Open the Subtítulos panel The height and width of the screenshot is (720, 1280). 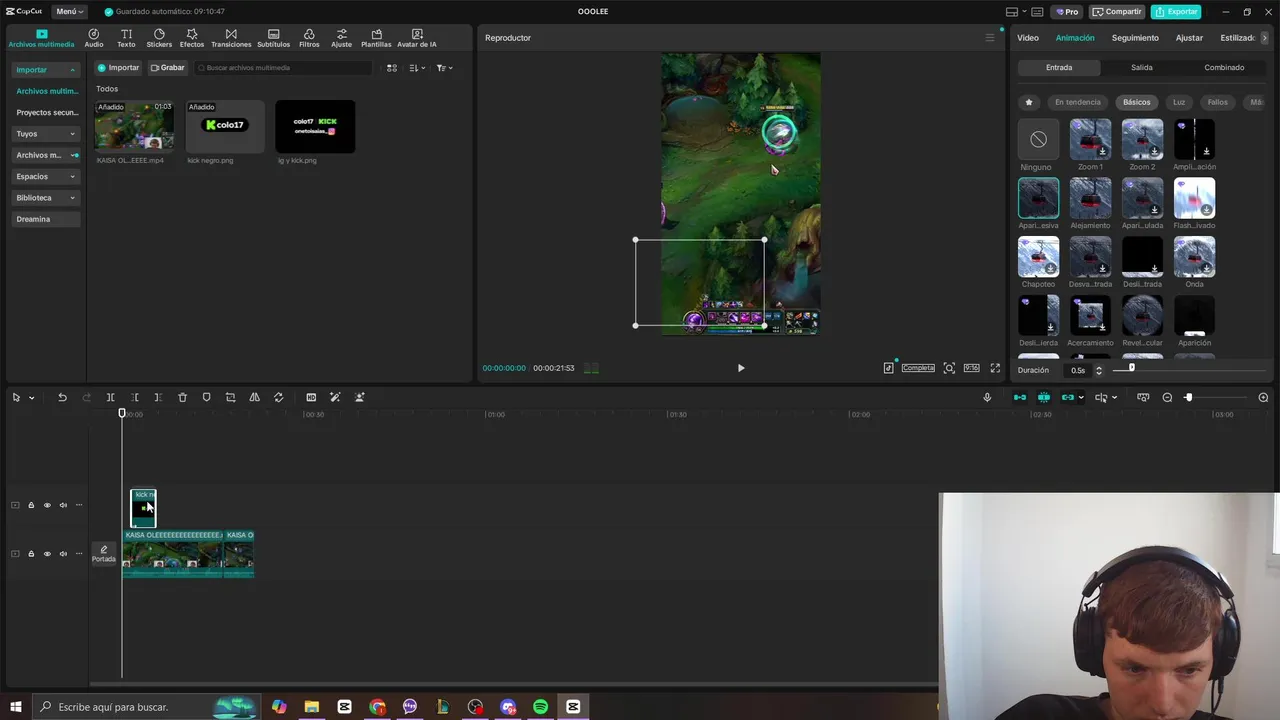273,38
